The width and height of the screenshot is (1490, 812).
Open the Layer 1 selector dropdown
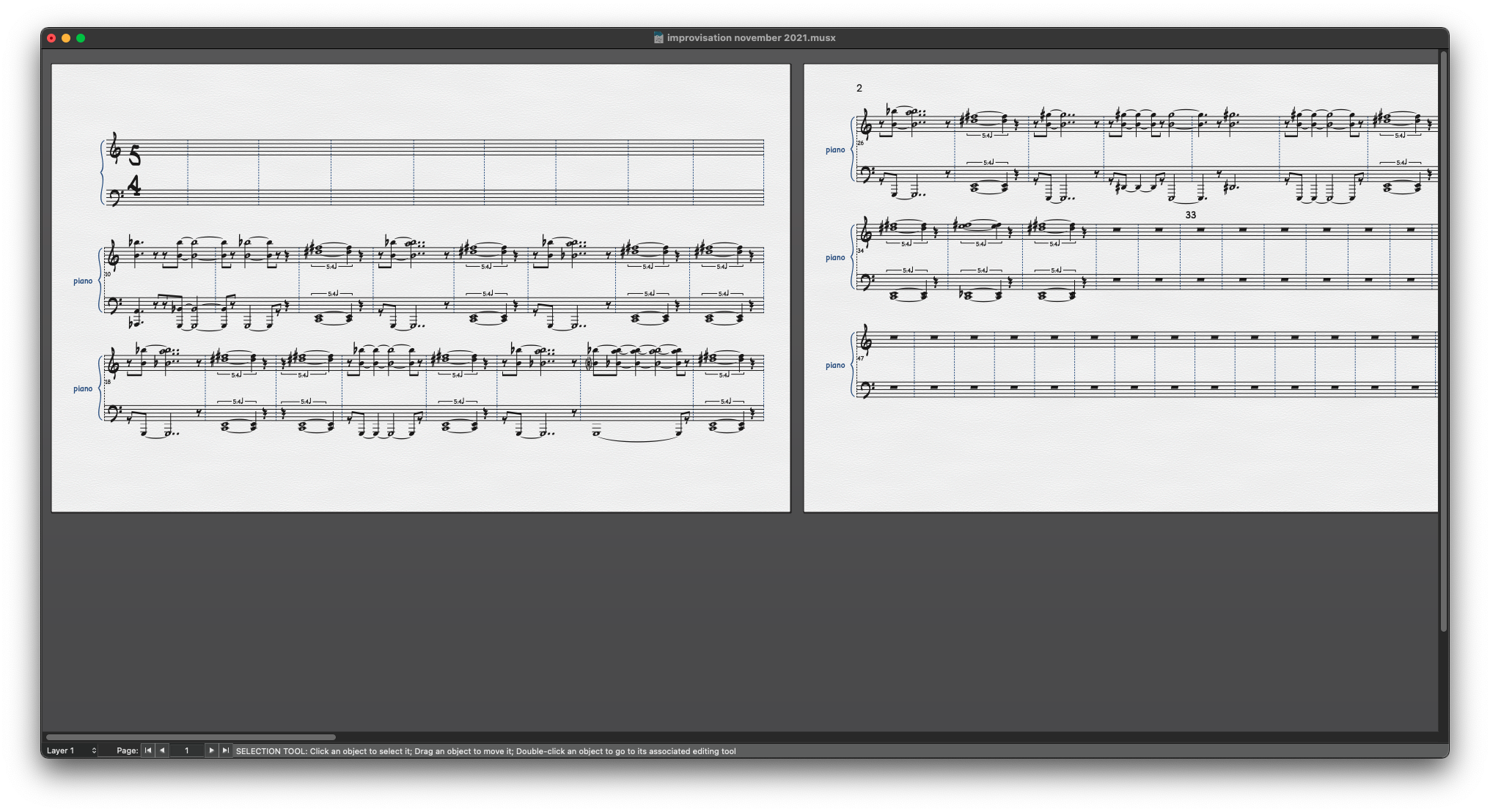(x=71, y=750)
